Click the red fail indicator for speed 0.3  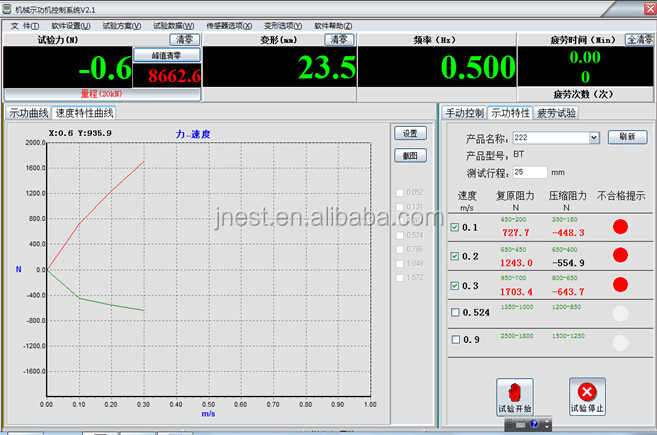point(620,285)
